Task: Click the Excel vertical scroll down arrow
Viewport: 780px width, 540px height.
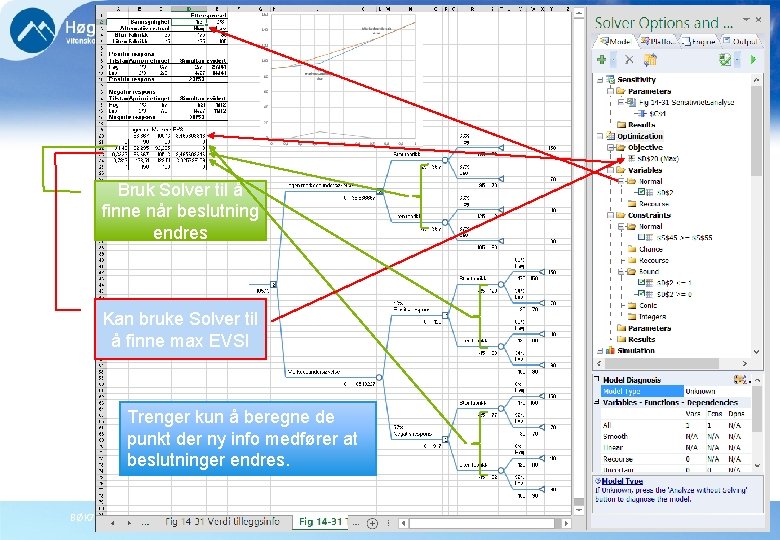Action: coord(579,511)
